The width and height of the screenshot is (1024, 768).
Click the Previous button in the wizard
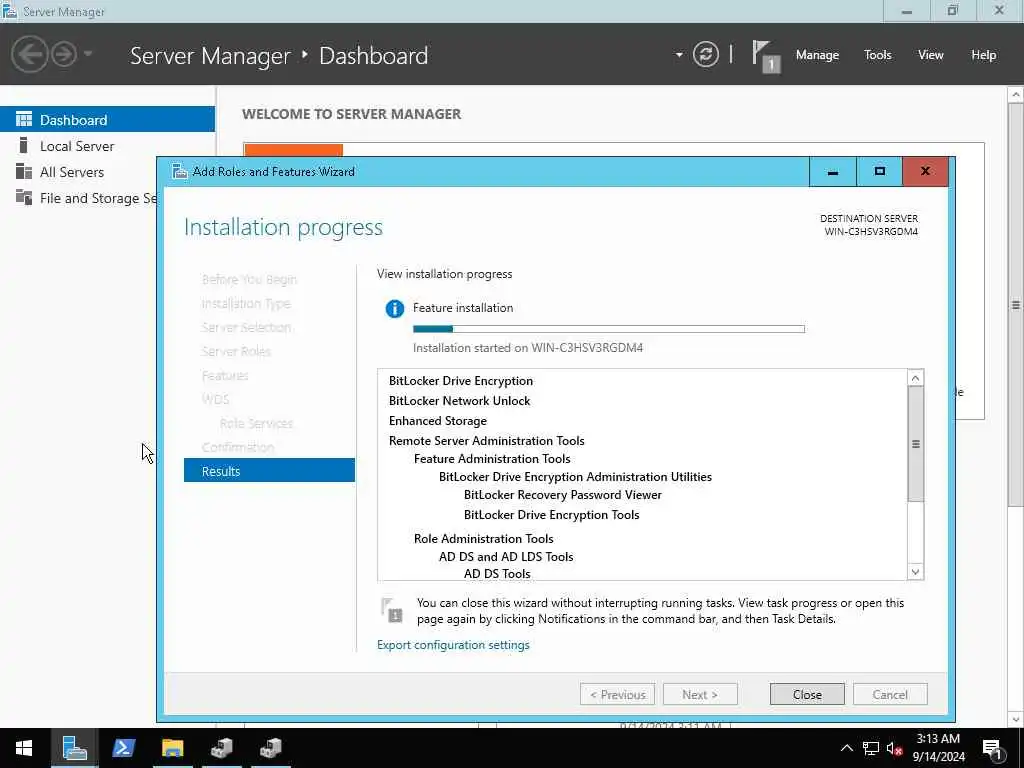click(617, 694)
